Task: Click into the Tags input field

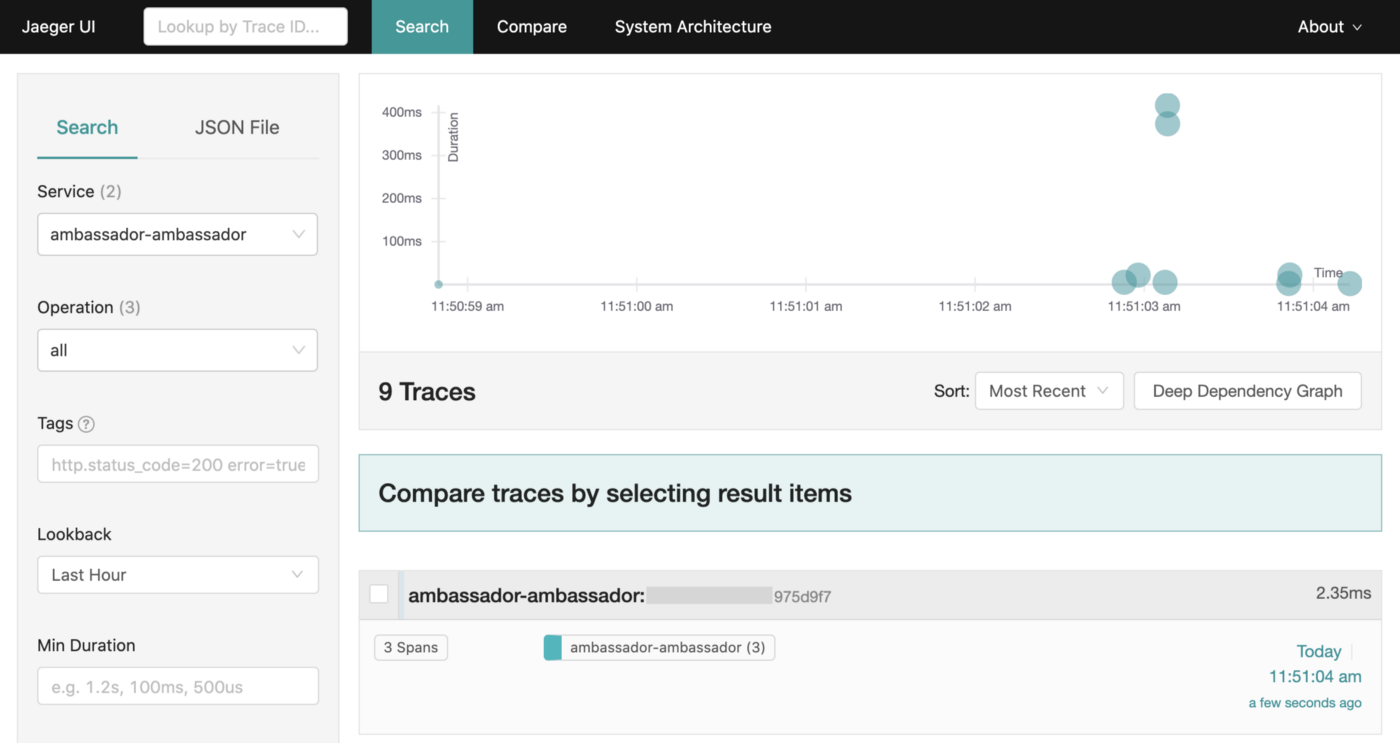Action: click(177, 464)
